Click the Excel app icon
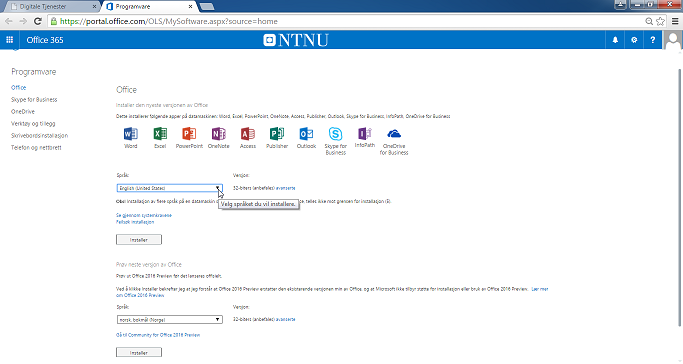 [160, 134]
